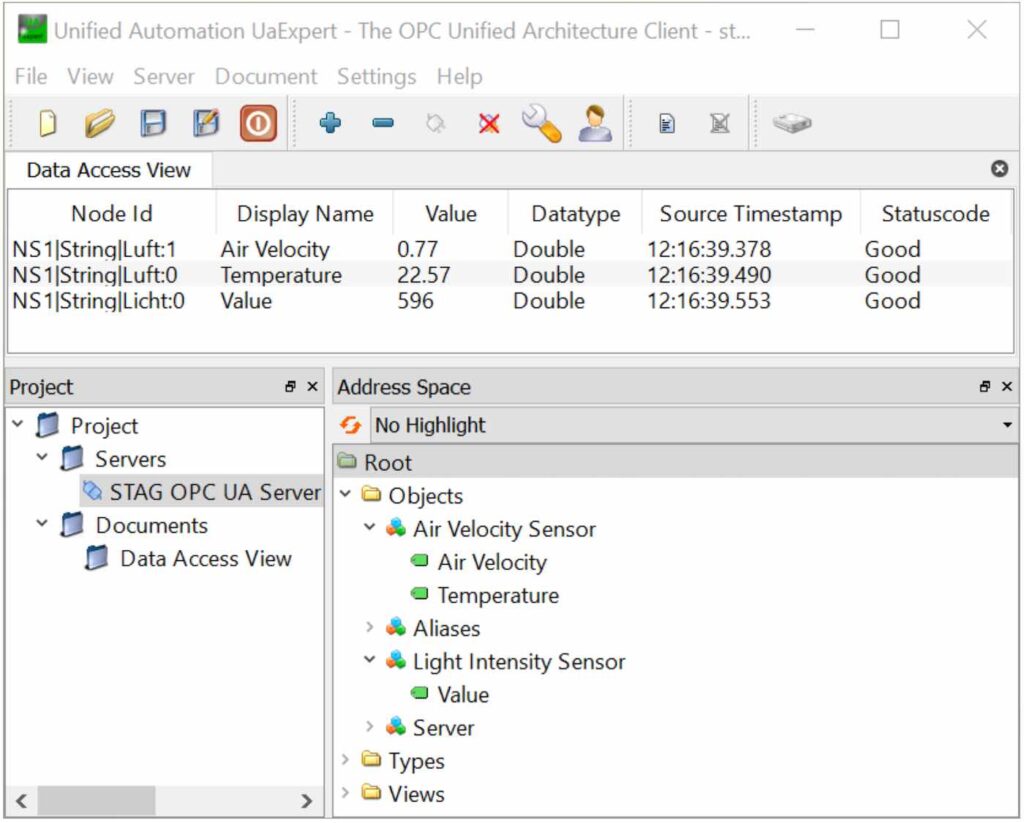Viewport: 1024px width, 823px height.
Task: Click the gray drive icon in toolbar
Action: click(792, 123)
